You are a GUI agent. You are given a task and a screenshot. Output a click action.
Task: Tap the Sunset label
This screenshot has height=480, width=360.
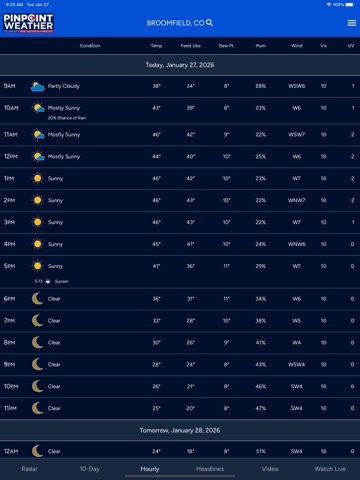(61, 281)
